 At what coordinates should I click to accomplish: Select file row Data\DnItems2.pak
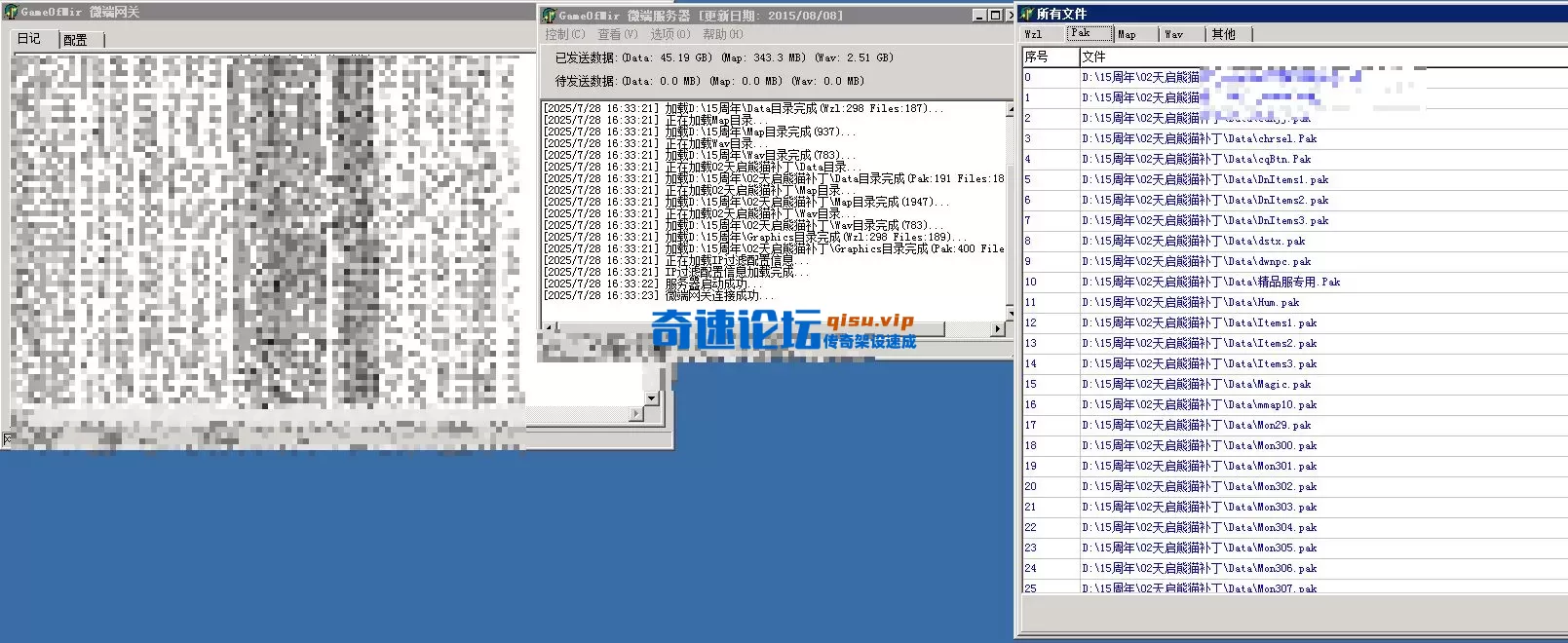pyautogui.click(x=1294, y=200)
